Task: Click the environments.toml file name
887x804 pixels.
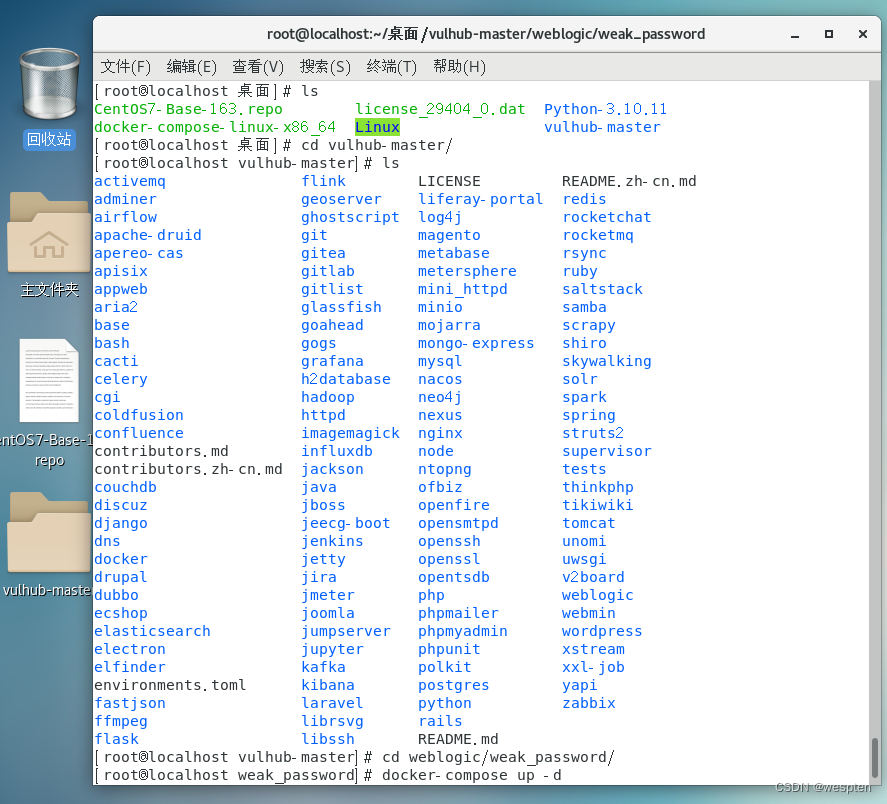Action: pyautogui.click(x=170, y=685)
